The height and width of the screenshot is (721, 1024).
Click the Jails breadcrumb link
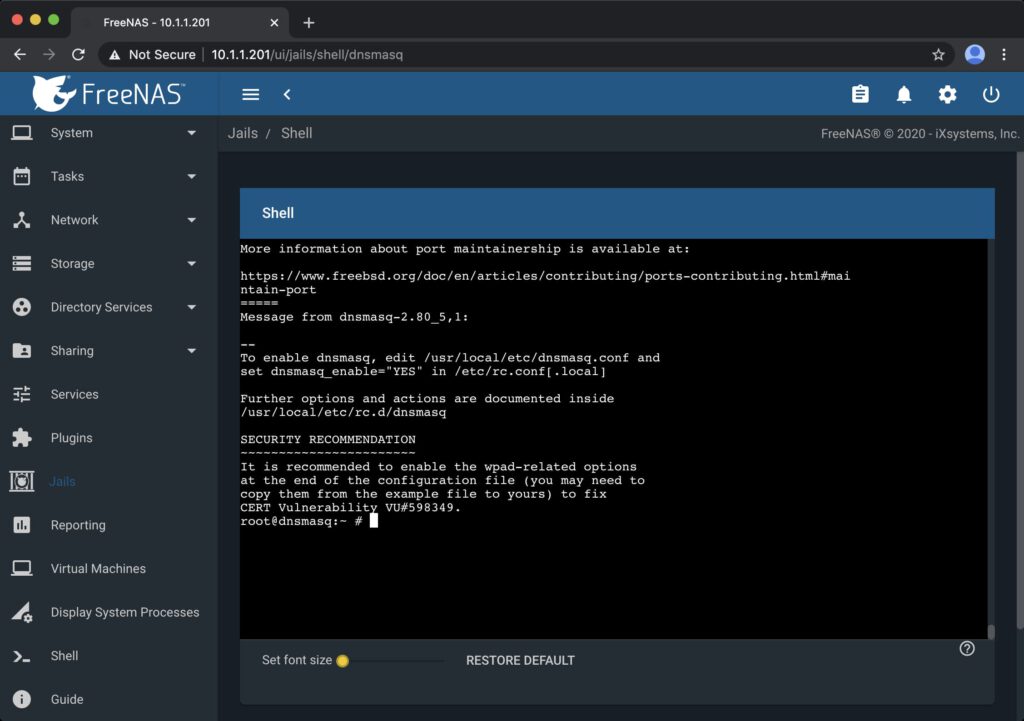242,133
